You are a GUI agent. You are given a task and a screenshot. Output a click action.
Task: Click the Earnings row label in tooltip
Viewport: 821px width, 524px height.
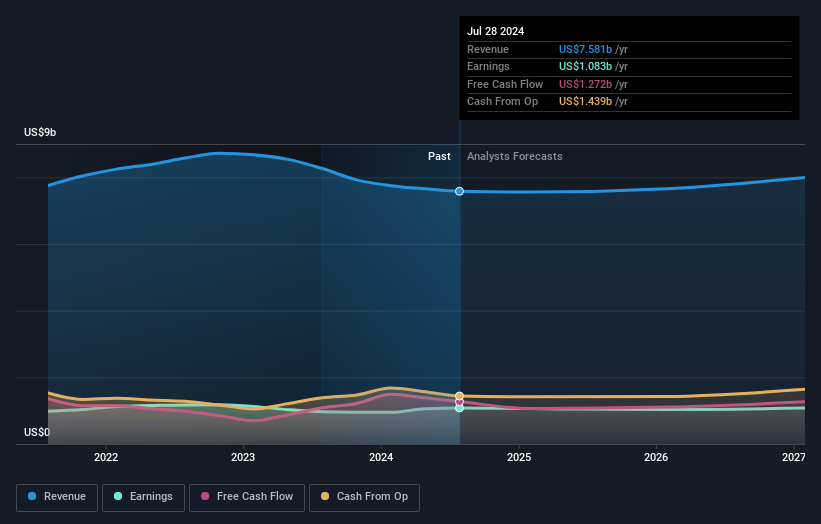pos(488,66)
